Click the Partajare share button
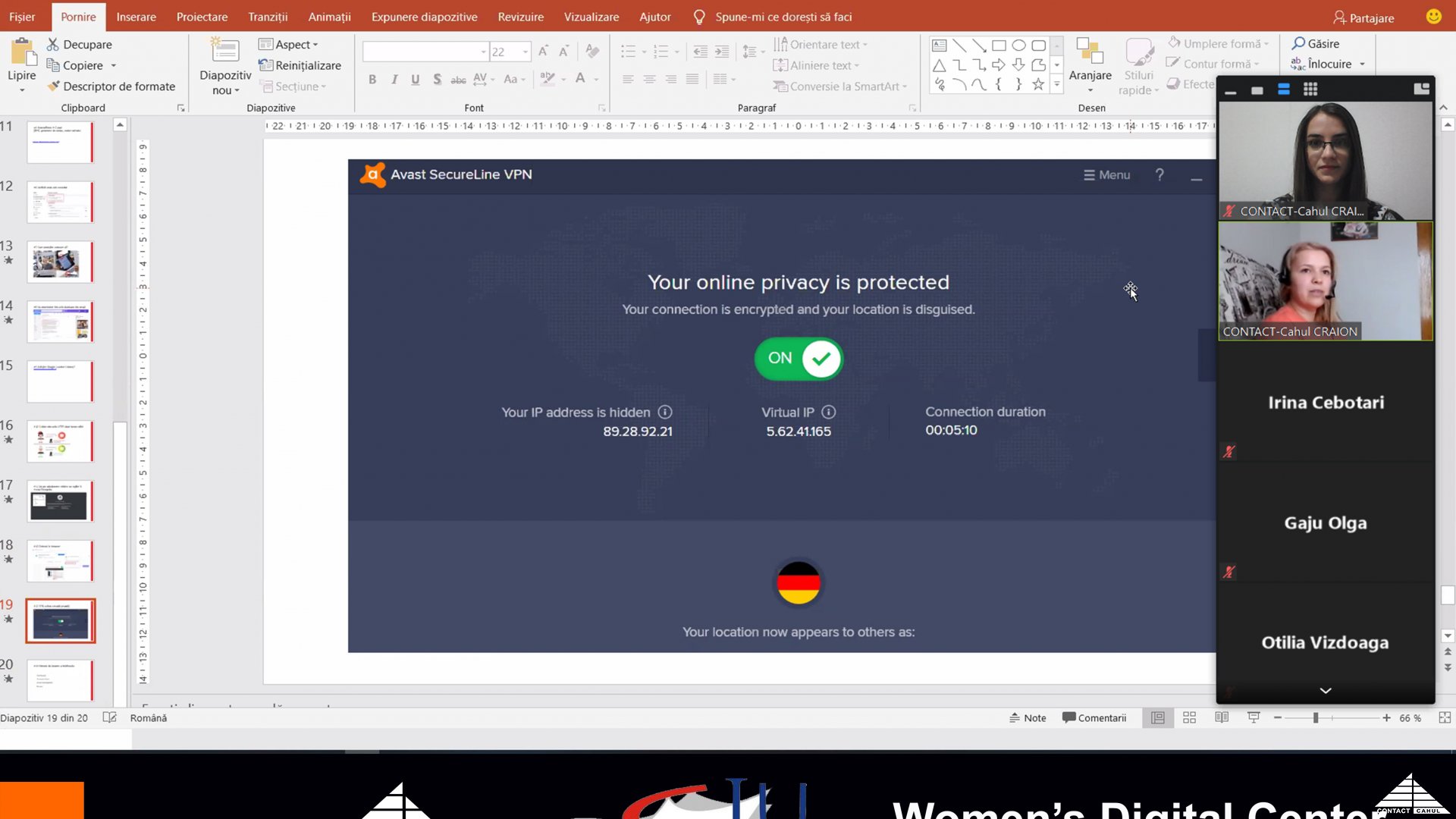This screenshot has height=819, width=1456. tap(1363, 17)
